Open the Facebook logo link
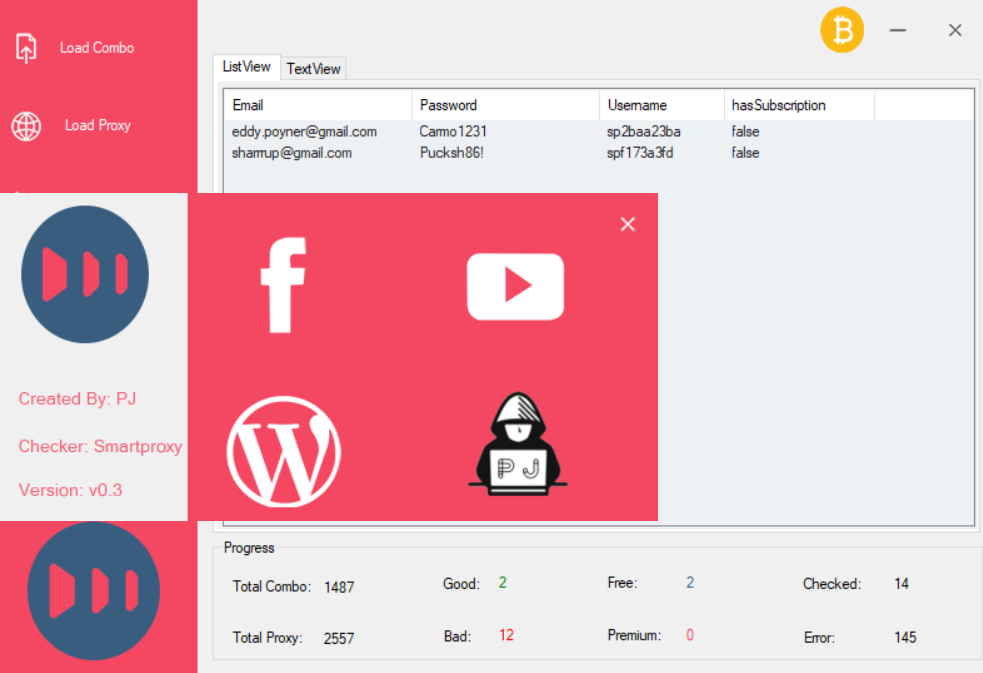 282,286
